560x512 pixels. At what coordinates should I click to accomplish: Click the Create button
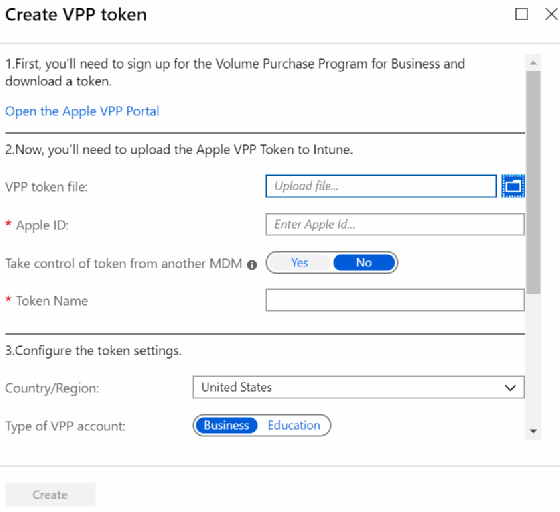pos(50,495)
